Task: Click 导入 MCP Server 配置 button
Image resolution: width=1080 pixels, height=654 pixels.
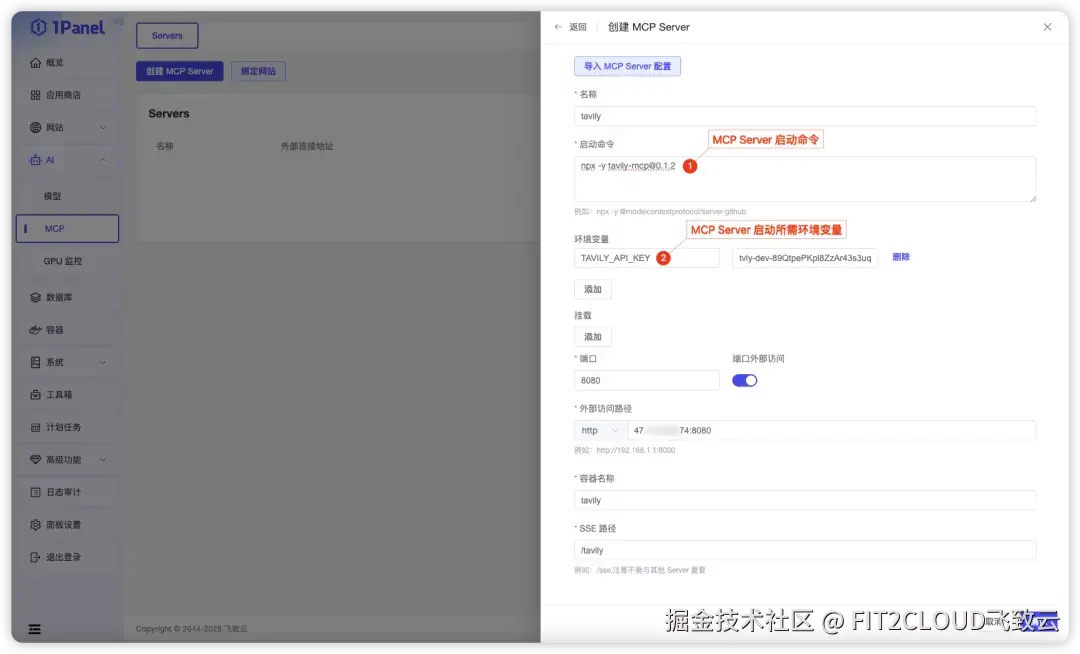Action: (x=627, y=66)
